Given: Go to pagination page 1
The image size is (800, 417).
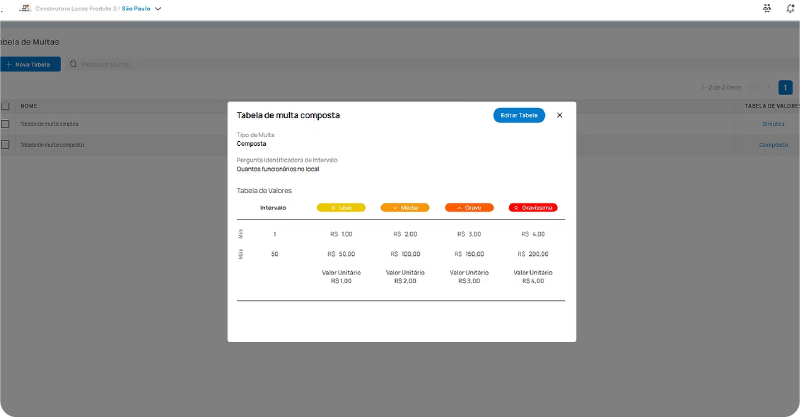Looking at the screenshot, I should tap(785, 87).
